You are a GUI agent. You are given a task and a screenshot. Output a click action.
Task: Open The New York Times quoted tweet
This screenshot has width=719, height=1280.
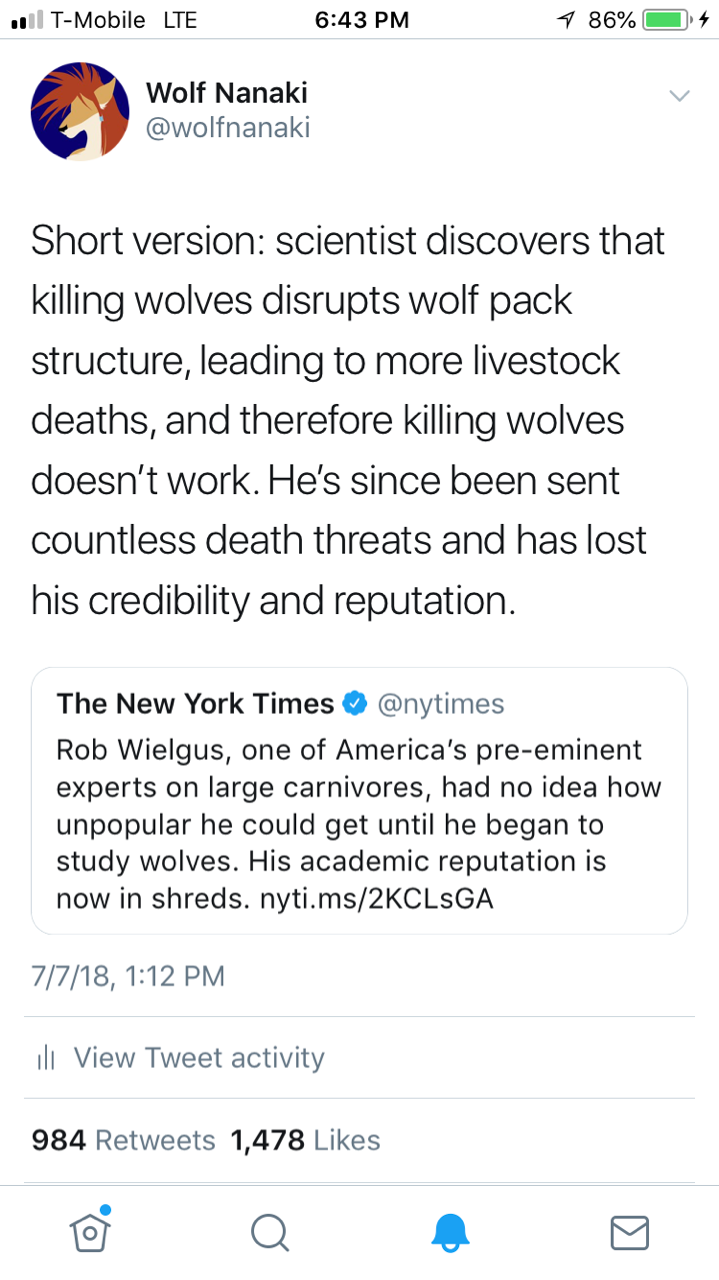[359, 800]
